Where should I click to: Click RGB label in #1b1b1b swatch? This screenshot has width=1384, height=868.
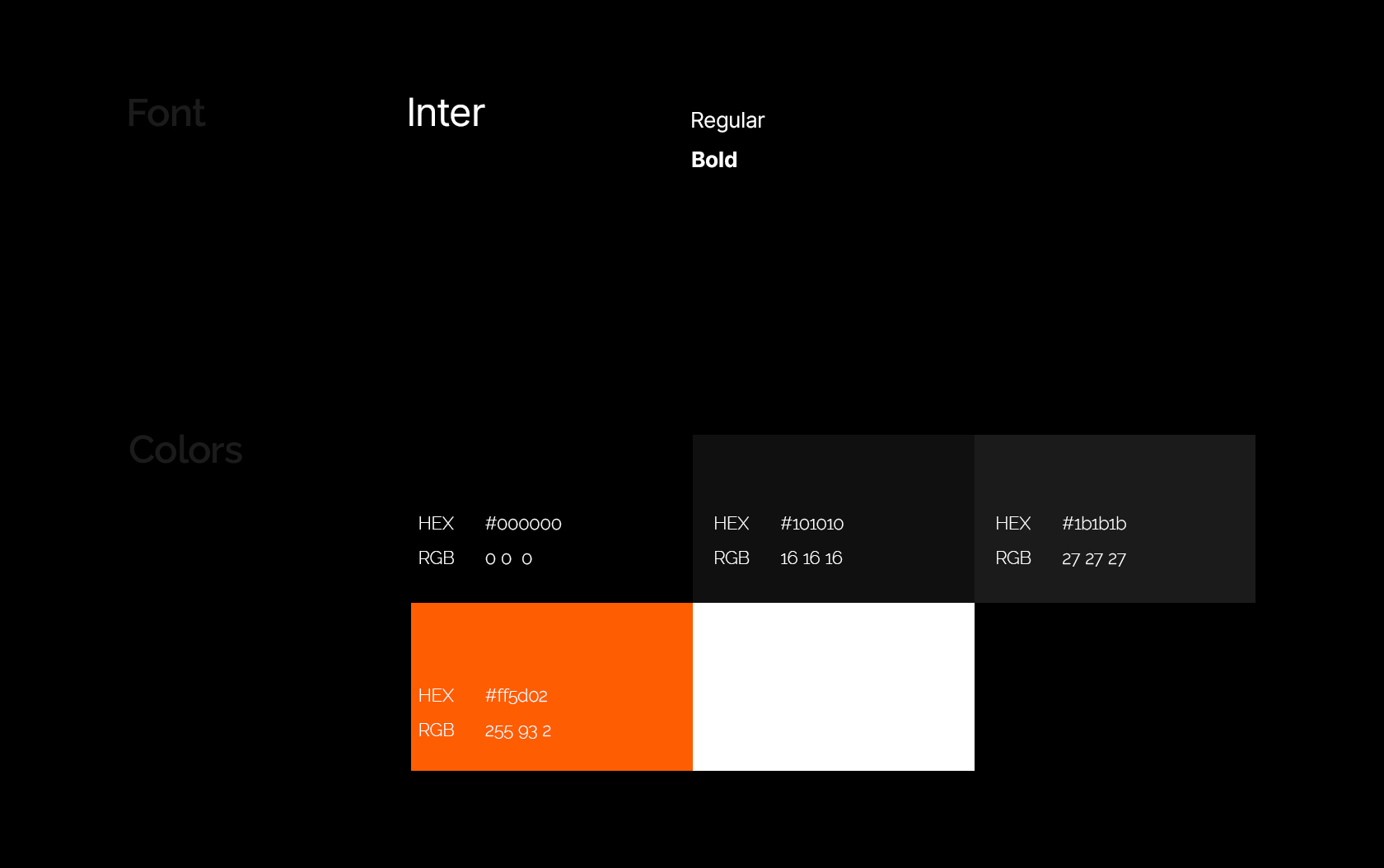pos(1012,558)
